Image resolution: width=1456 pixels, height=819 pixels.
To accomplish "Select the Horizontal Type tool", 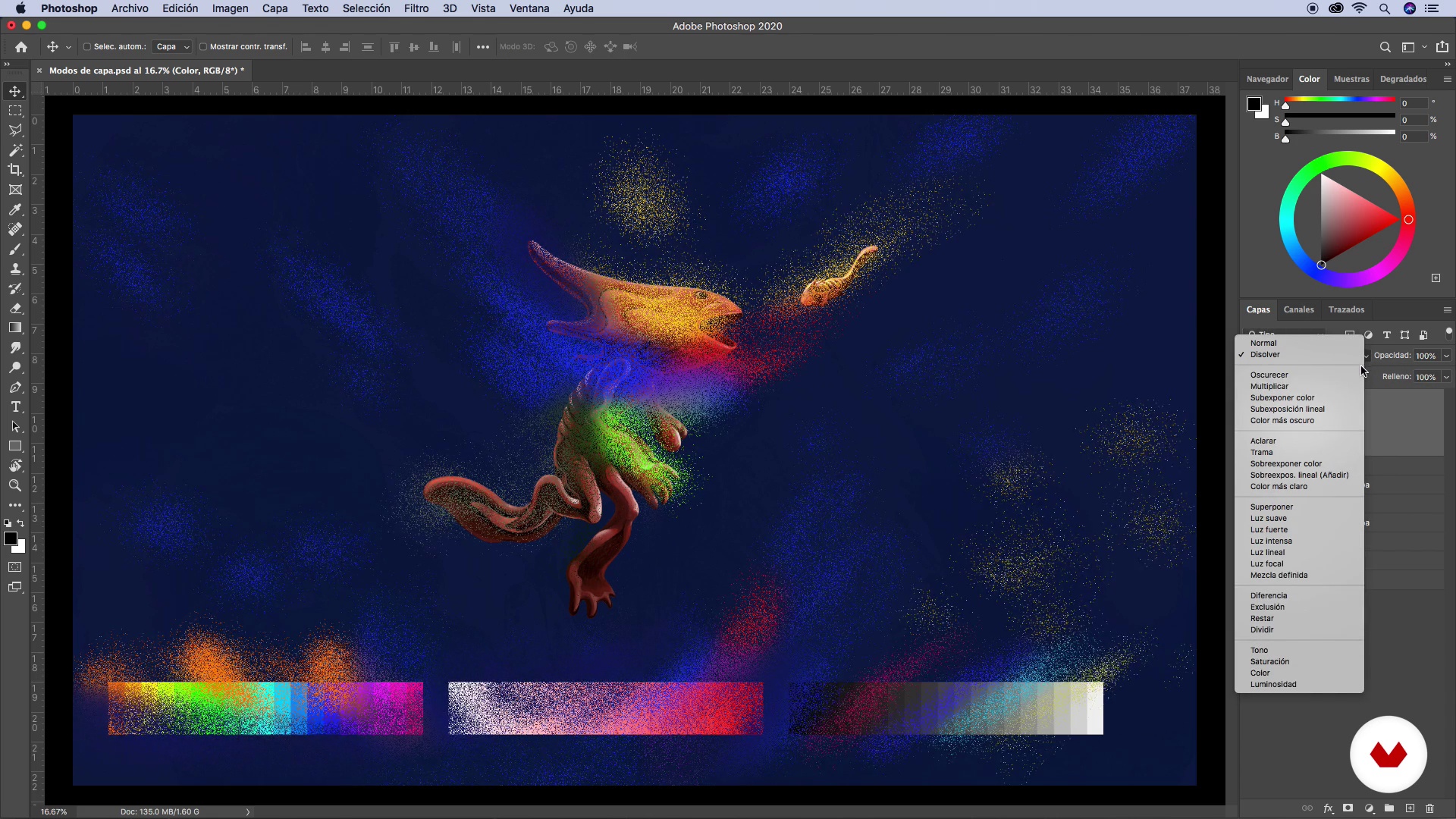I will (15, 406).
